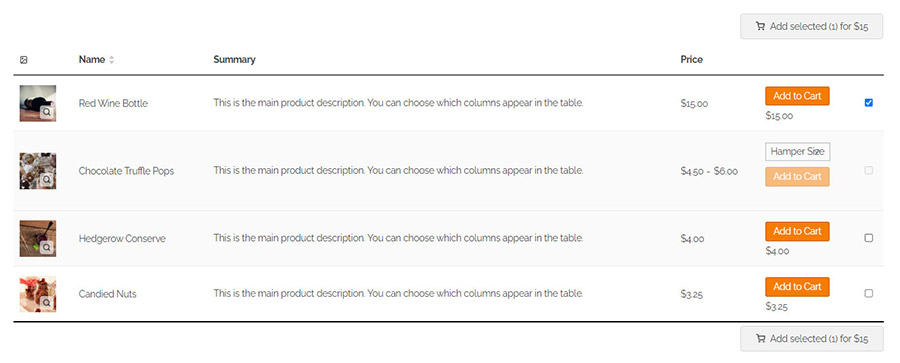
Task: Tick the Hedgerow Conserve checkbox
Action: tap(868, 238)
